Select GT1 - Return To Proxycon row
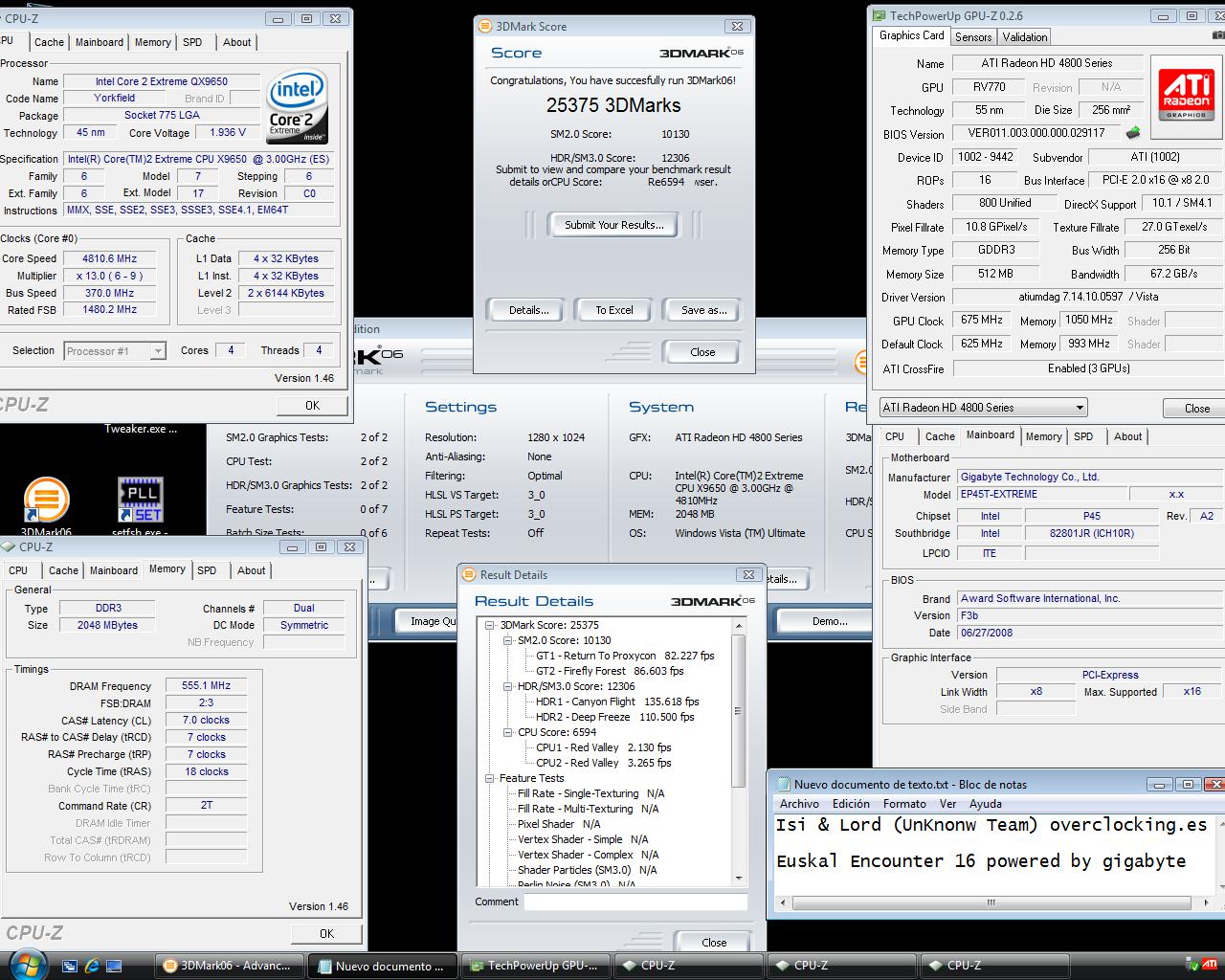 tap(625, 656)
